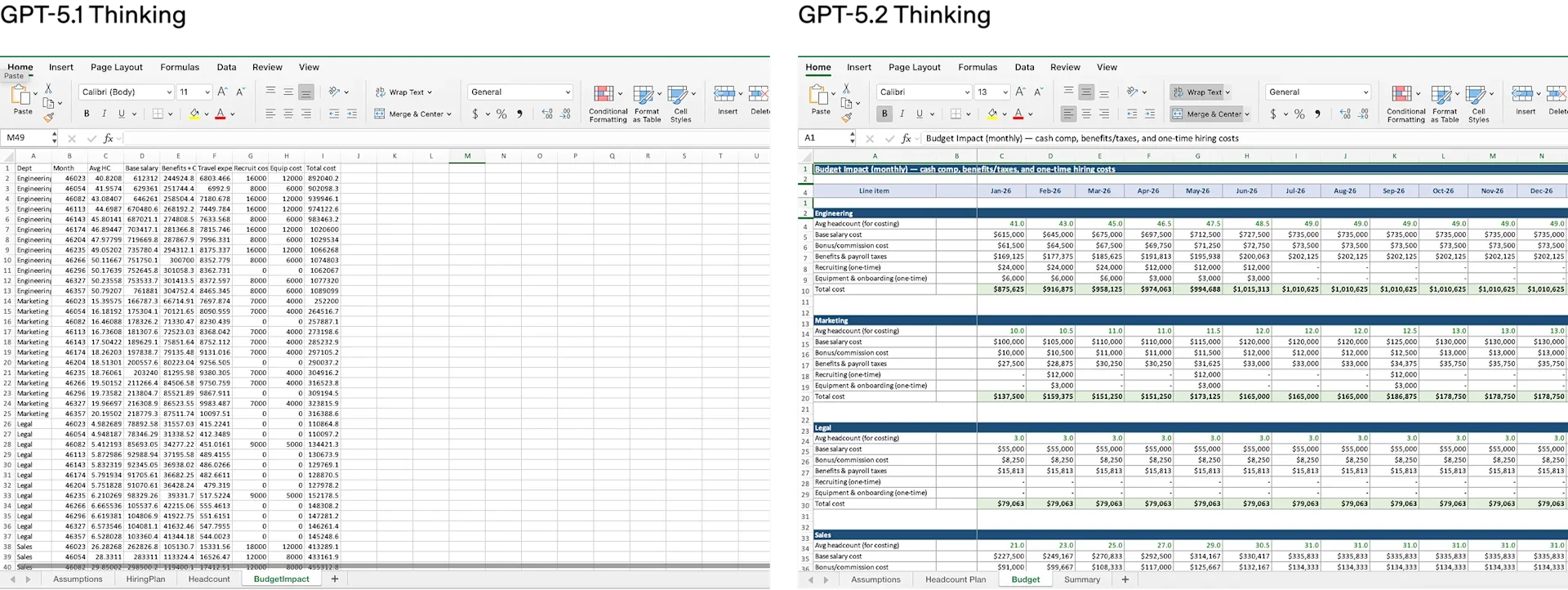
Task: Click Format as Table in right spreadsheet
Action: tap(1444, 104)
